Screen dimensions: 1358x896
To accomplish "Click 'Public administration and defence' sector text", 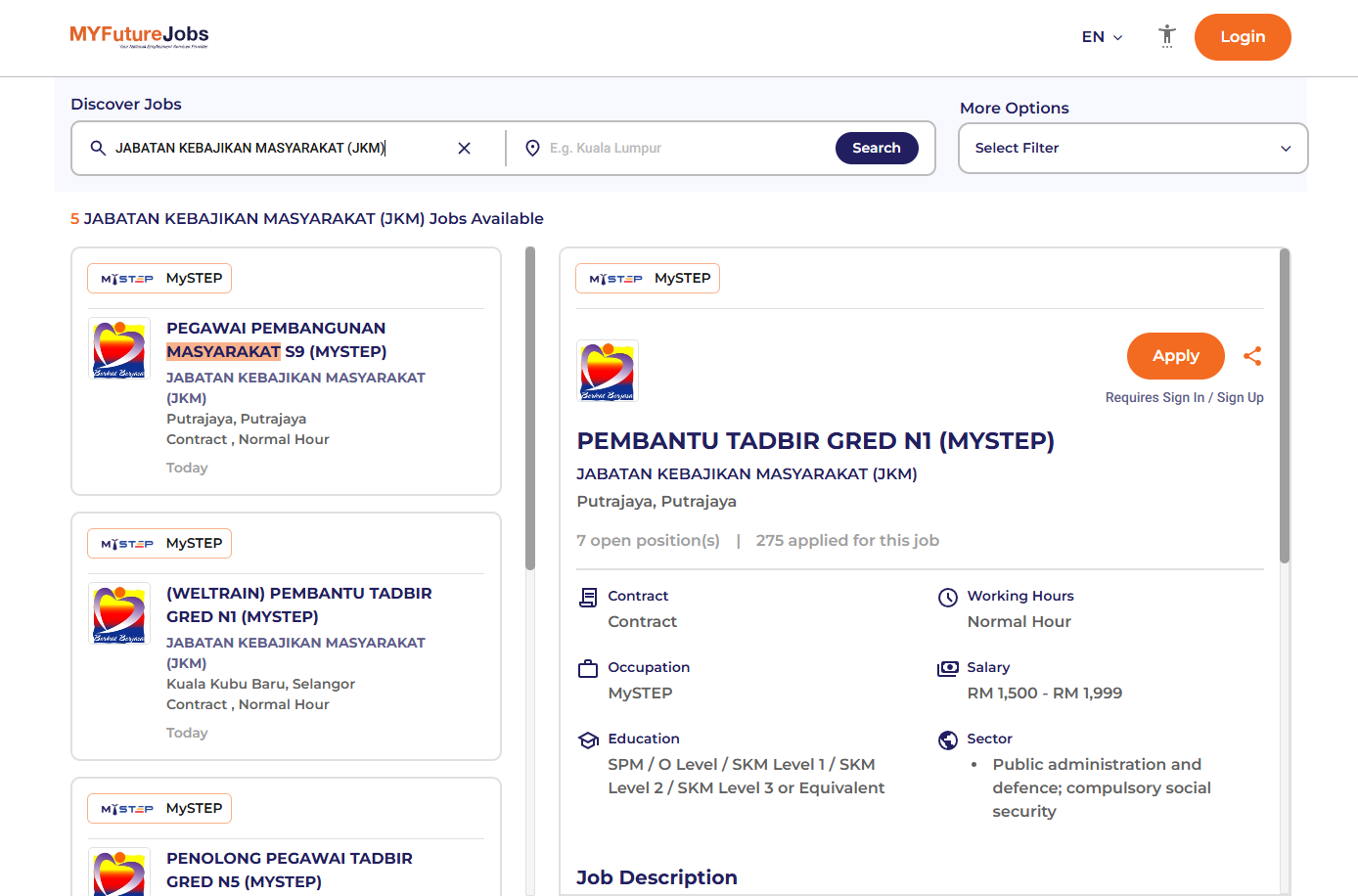I will pos(1102,787).
